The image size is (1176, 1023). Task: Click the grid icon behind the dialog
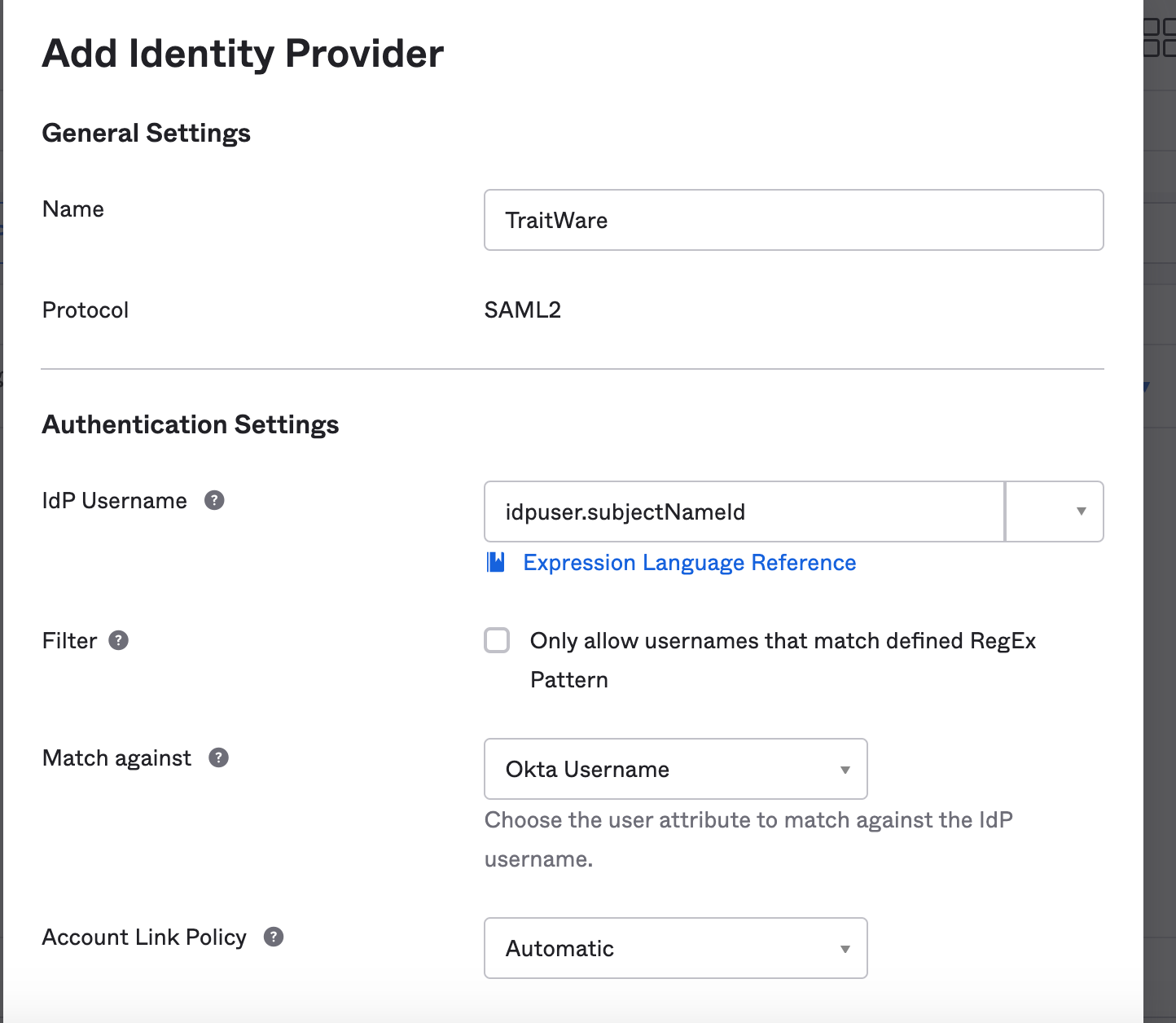click(1160, 37)
